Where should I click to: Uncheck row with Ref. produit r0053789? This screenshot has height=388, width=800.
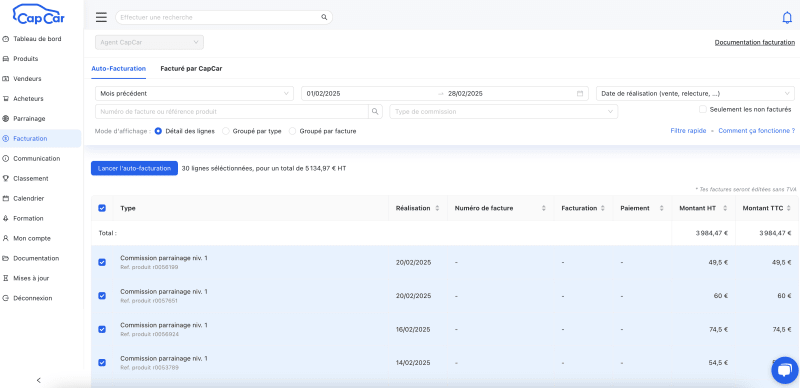(102, 362)
